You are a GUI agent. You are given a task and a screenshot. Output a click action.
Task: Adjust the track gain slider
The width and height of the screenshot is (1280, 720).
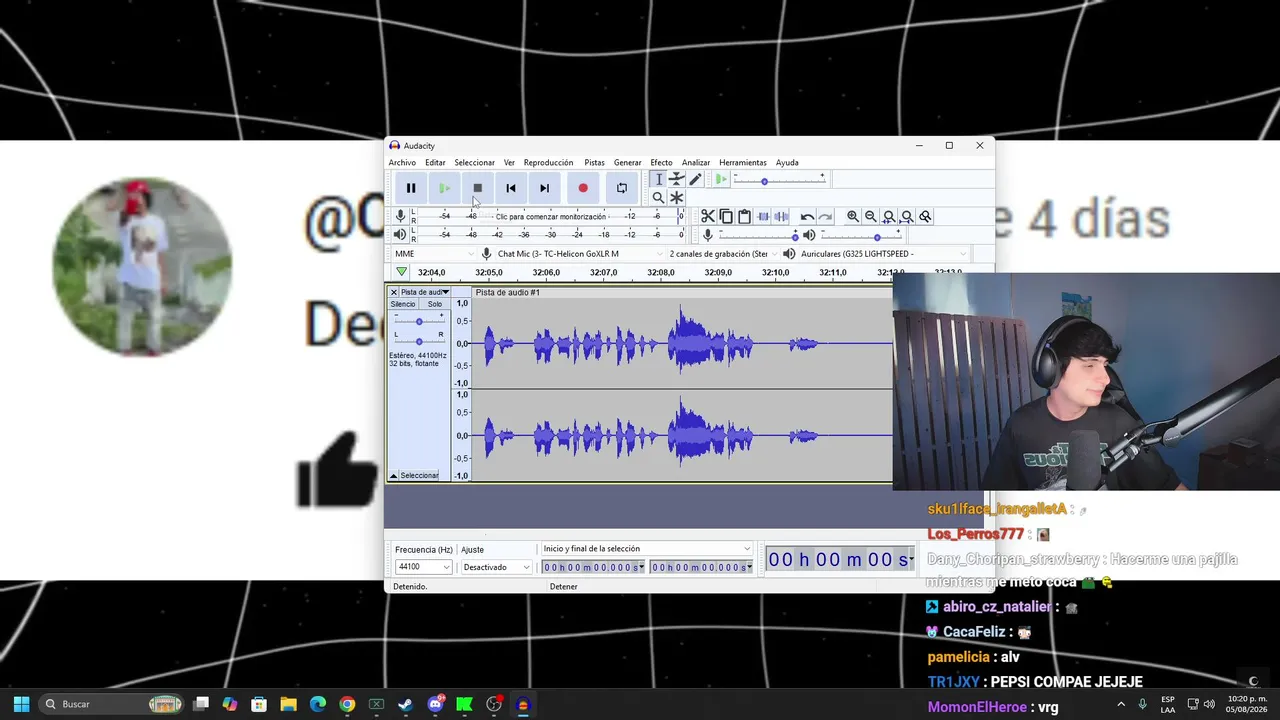(419, 321)
